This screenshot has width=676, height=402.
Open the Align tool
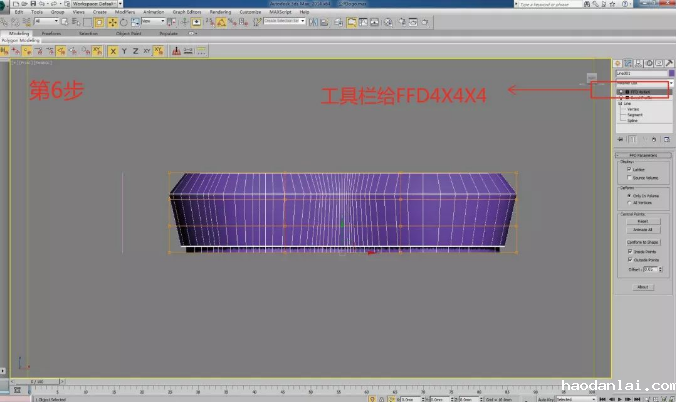[x=324, y=22]
